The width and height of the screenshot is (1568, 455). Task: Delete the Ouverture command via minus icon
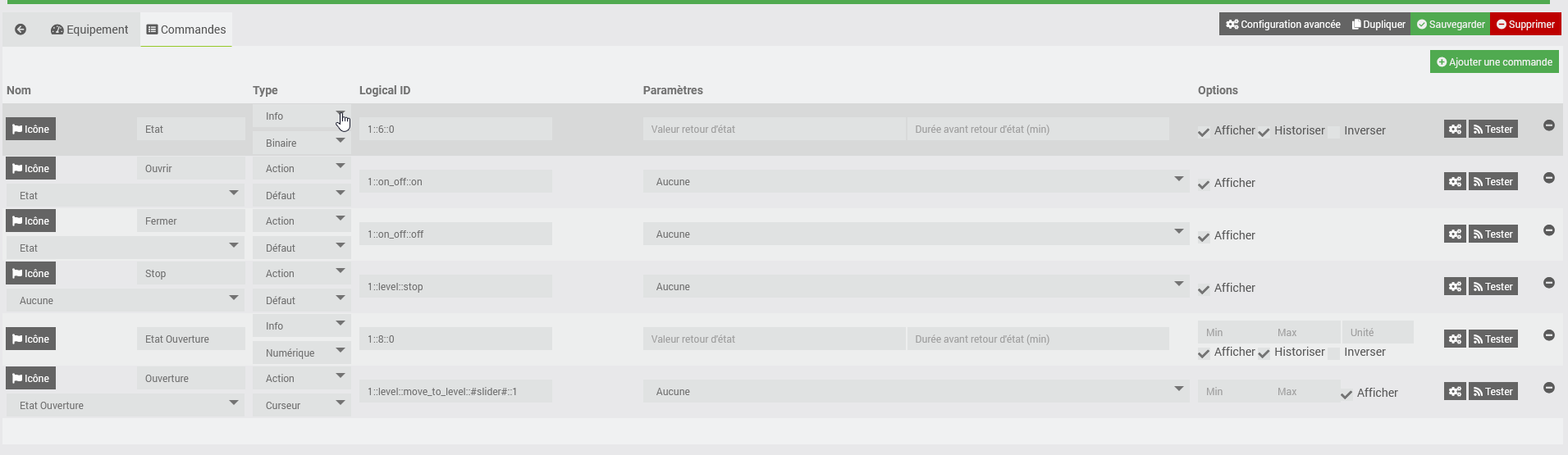tap(1549, 388)
